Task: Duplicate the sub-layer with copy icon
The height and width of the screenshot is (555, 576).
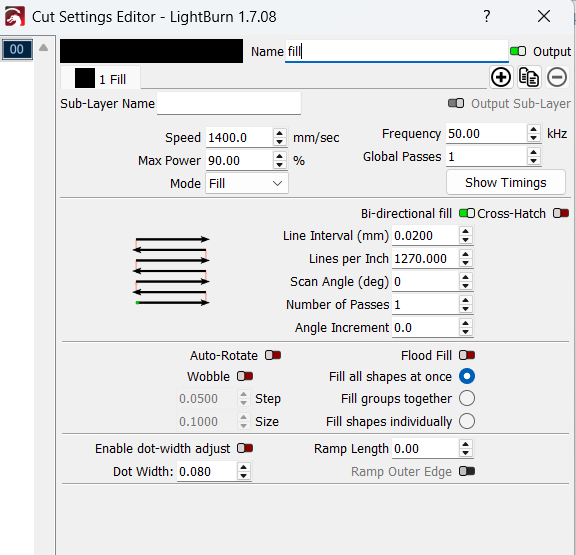Action: tap(529, 78)
